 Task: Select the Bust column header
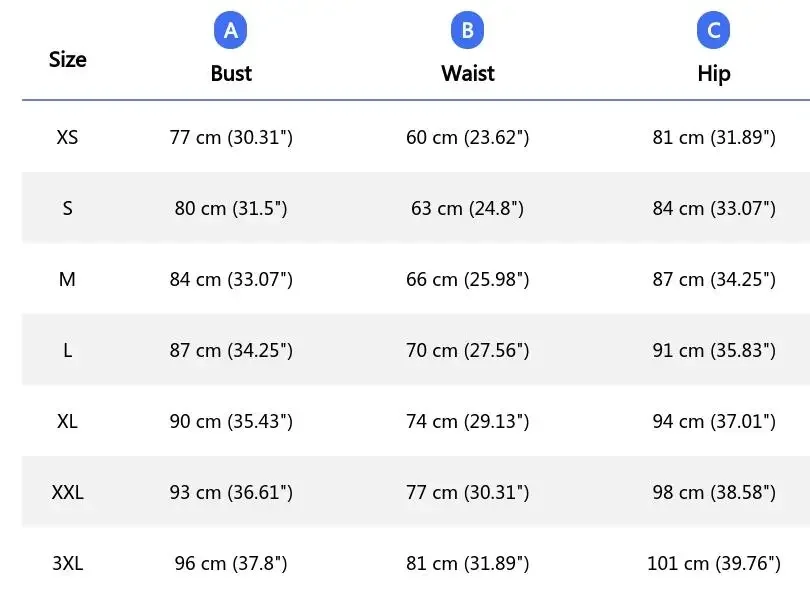pos(231,73)
